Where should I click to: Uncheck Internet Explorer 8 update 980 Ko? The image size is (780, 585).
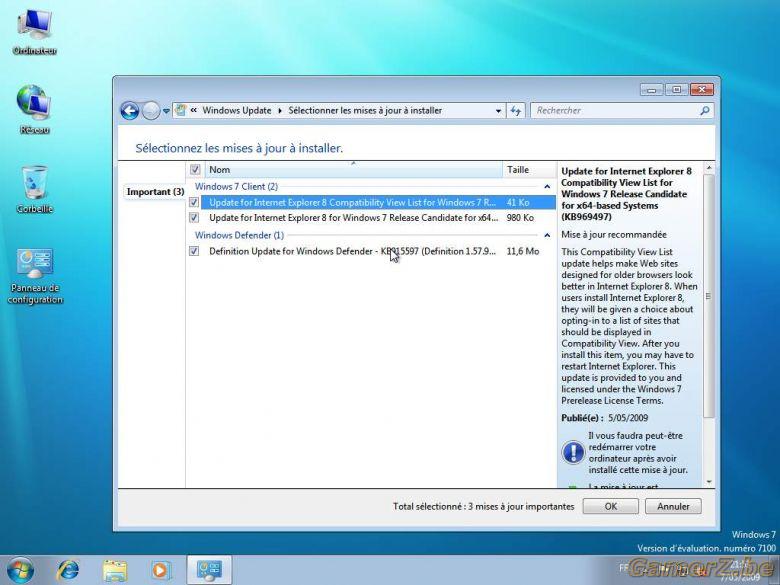tap(194, 218)
